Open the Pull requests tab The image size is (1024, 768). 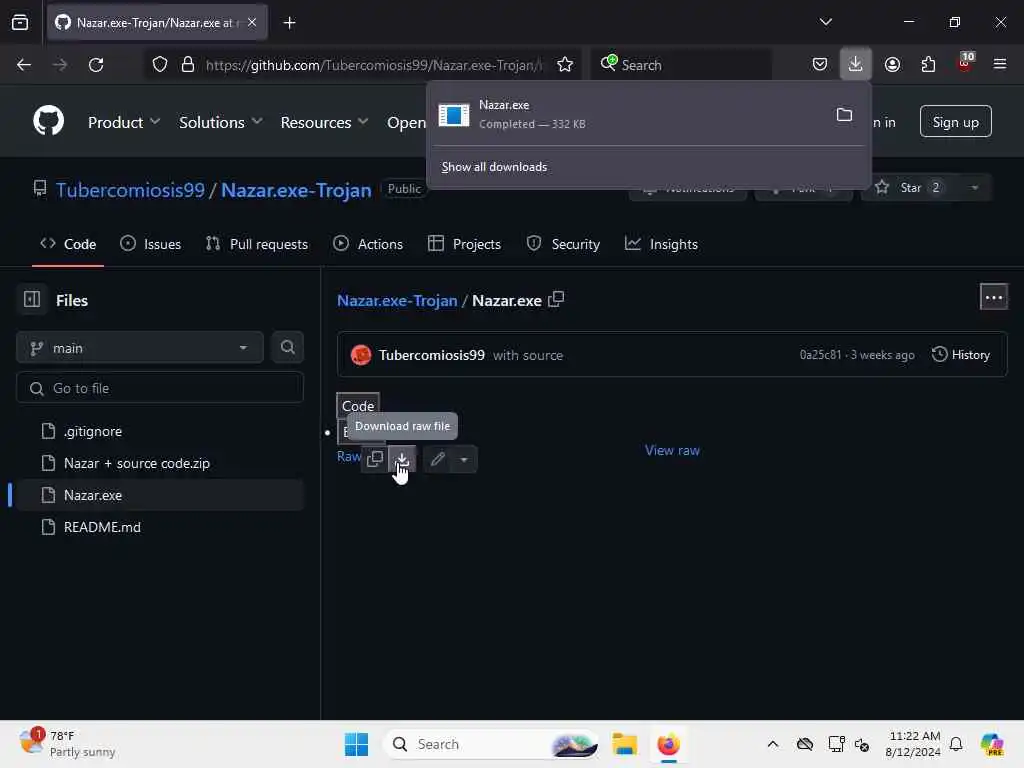(x=256, y=244)
